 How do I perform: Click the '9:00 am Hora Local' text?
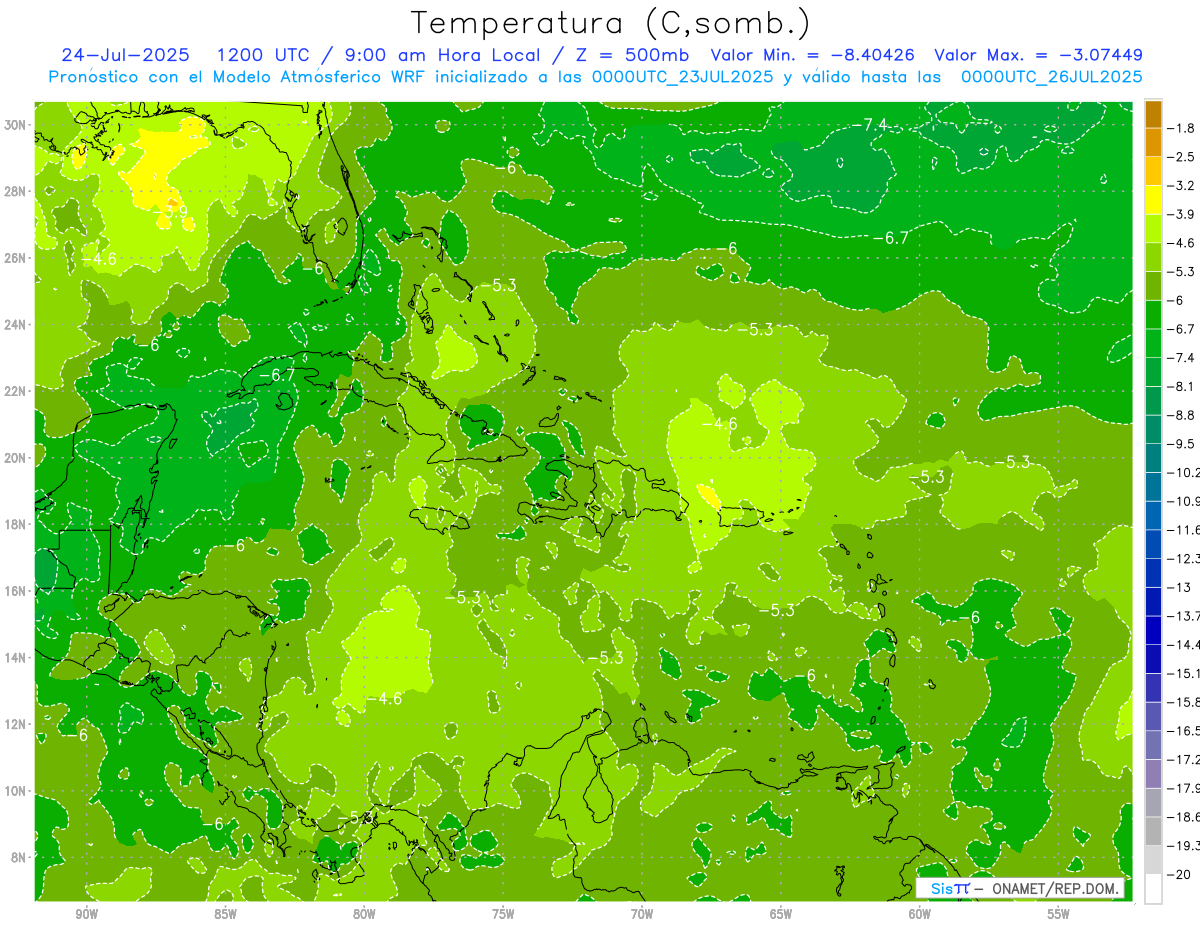click(x=441, y=55)
